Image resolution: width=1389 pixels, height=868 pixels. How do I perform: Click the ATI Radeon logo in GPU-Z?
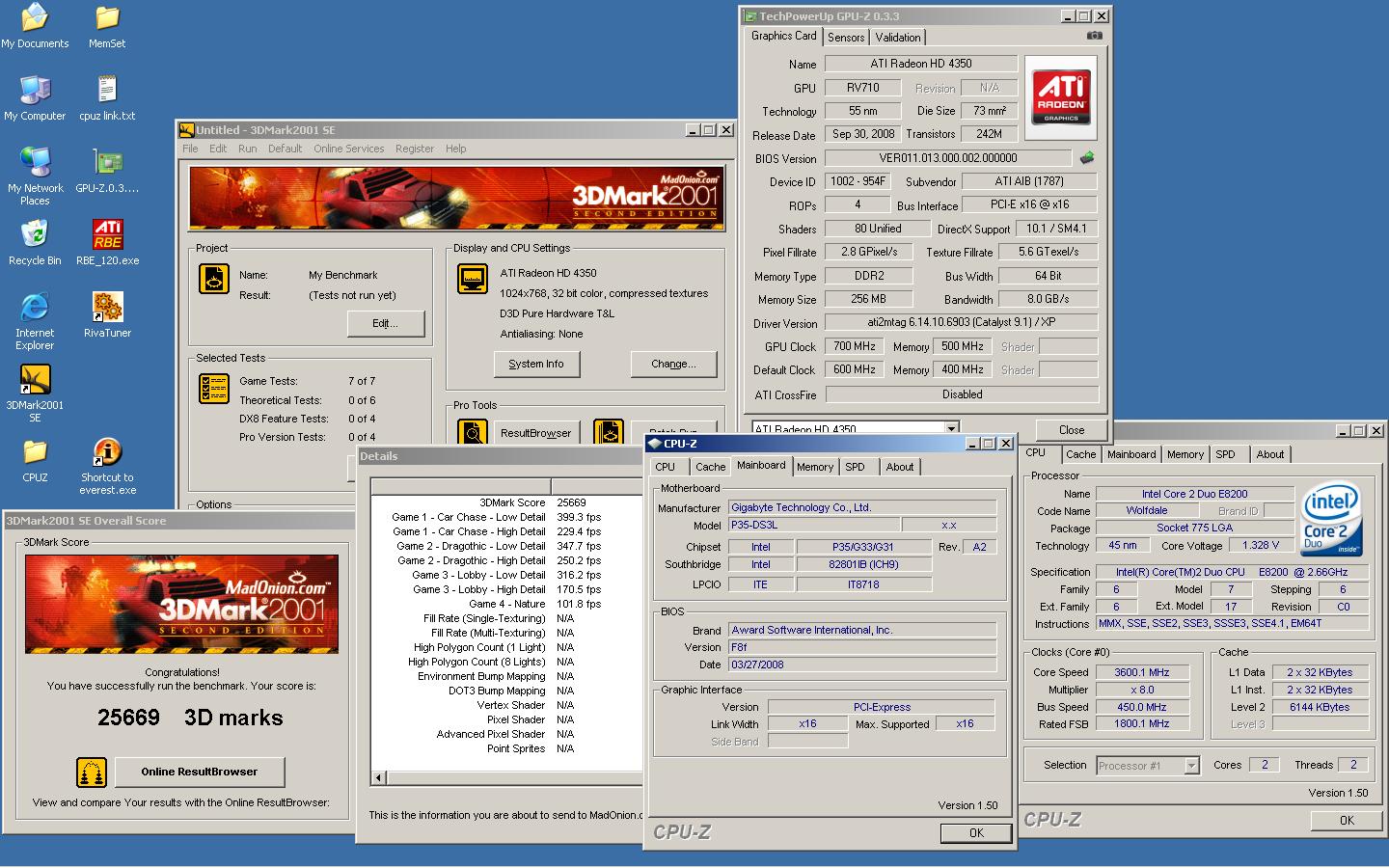[x=1061, y=97]
